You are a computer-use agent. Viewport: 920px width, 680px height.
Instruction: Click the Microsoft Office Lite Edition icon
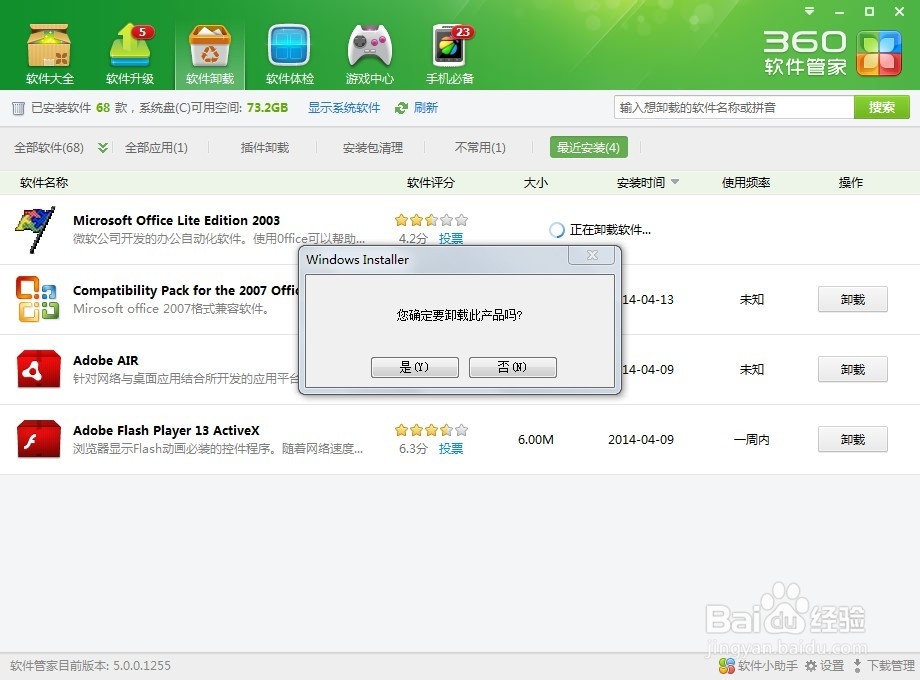[36, 229]
